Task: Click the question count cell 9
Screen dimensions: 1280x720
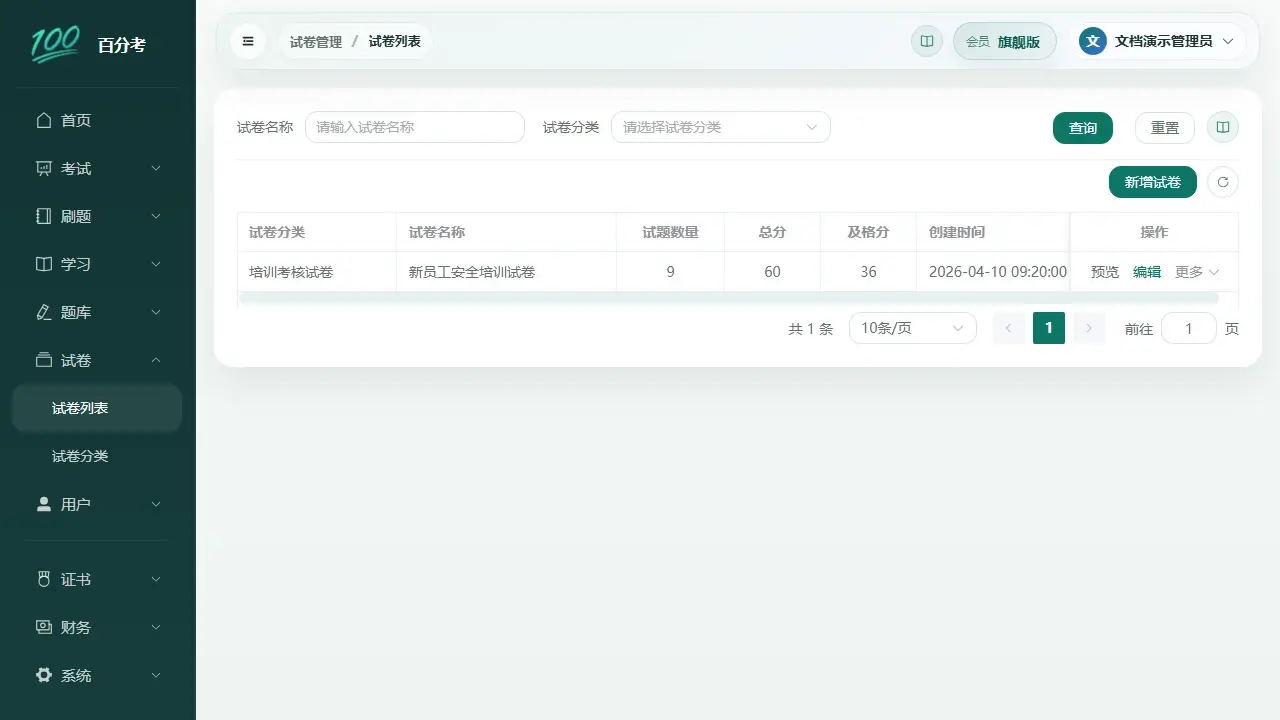Action: pyautogui.click(x=671, y=272)
